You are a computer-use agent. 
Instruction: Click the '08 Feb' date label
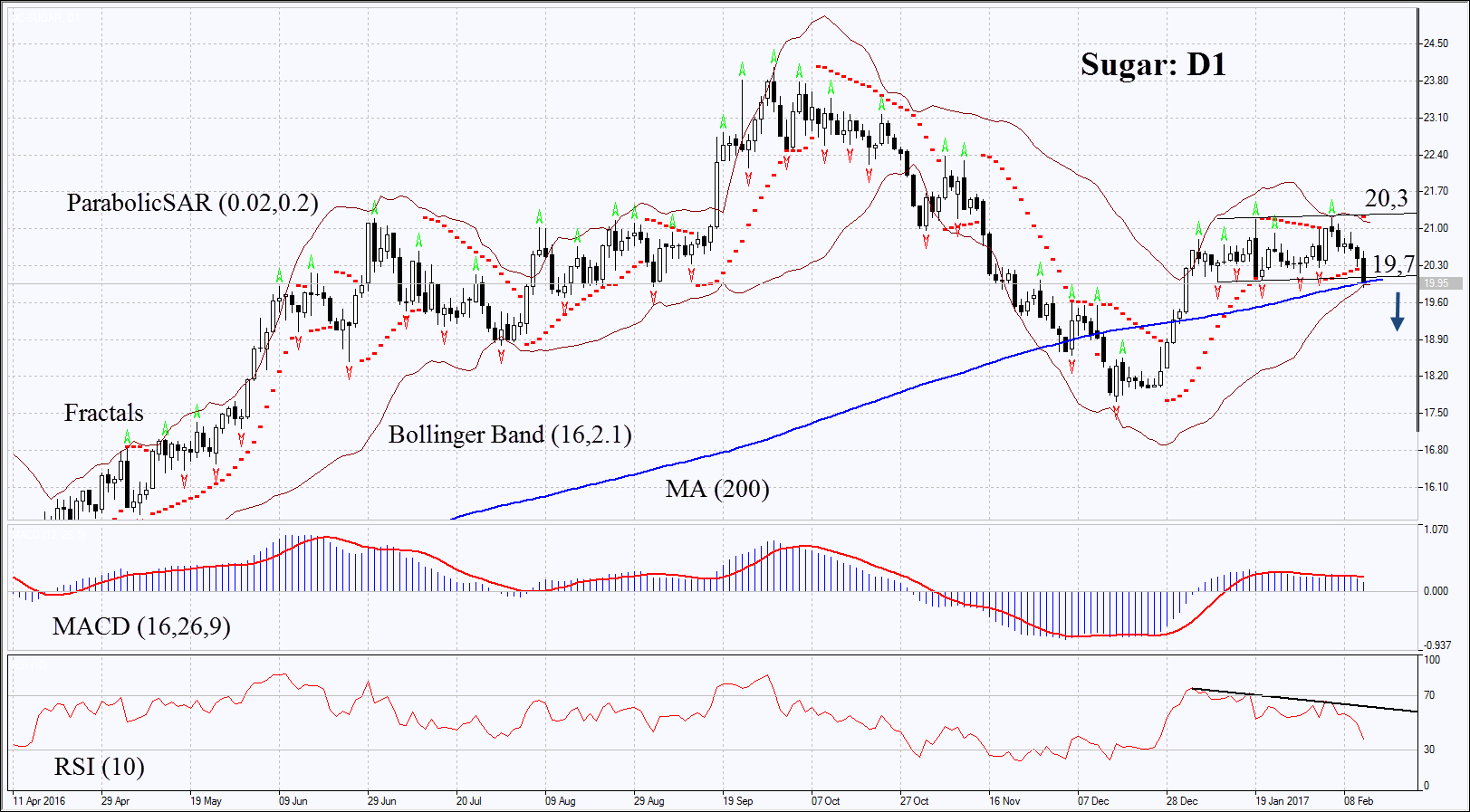pyautogui.click(x=1359, y=801)
